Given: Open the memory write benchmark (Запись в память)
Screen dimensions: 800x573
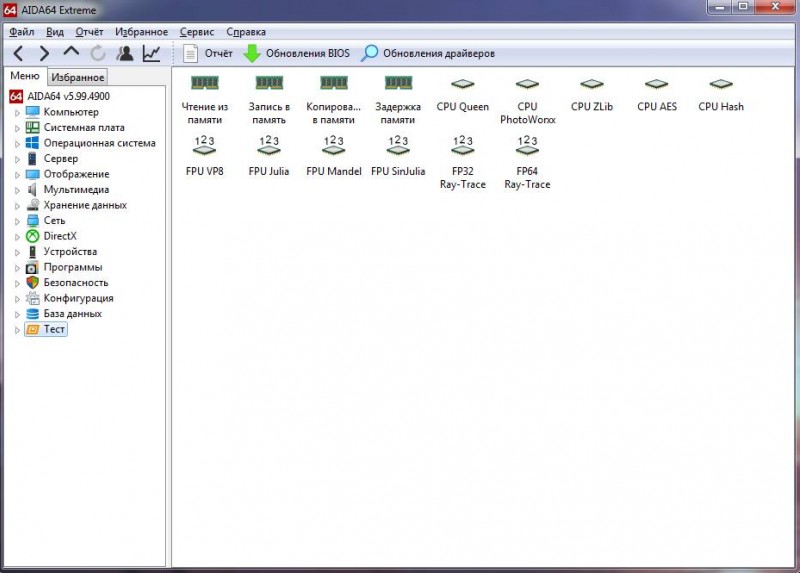Looking at the screenshot, I should tap(269, 99).
